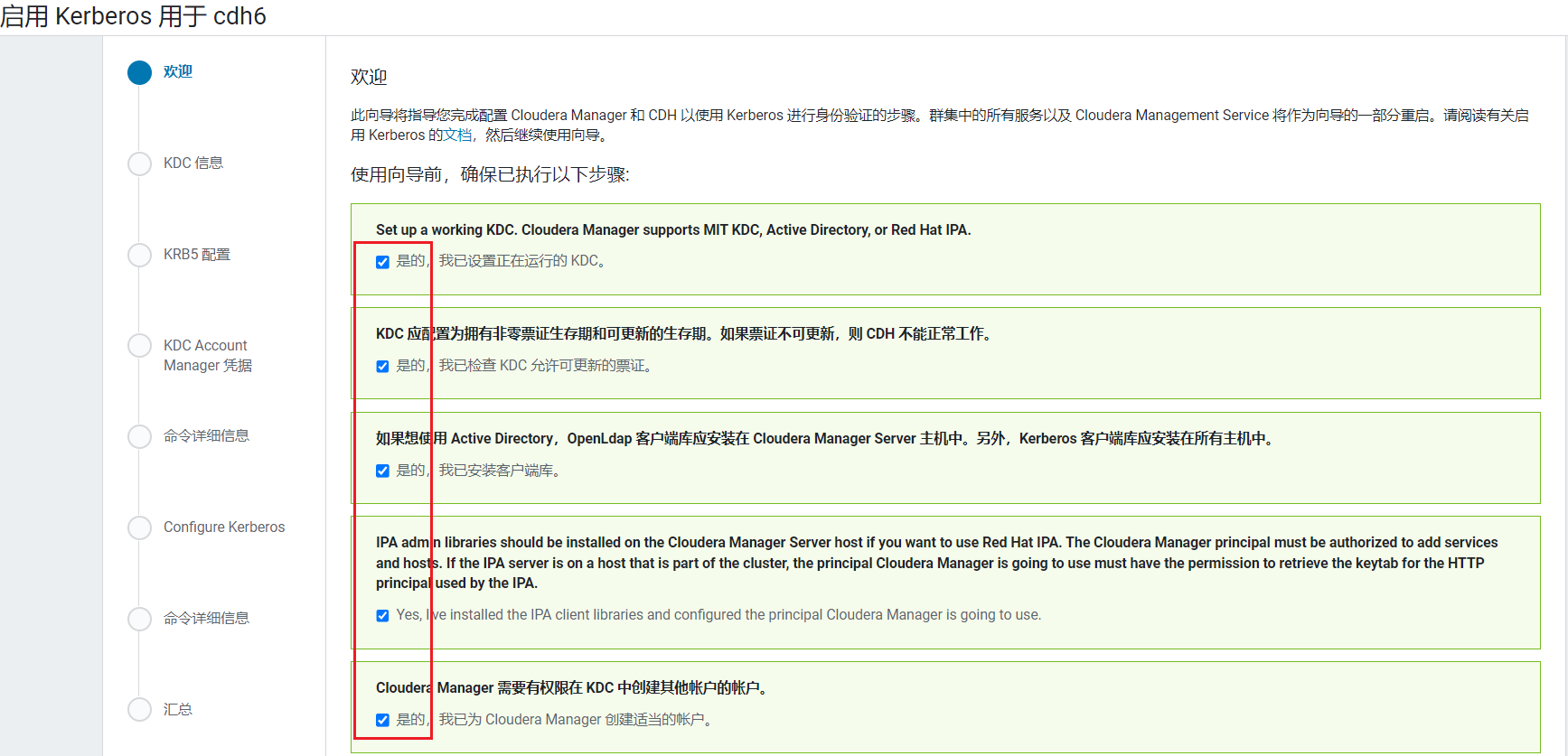Click the KDC 应配置为拥有非零票证生存期 heading
Screen dimensions: 1568x756
(x=686, y=333)
